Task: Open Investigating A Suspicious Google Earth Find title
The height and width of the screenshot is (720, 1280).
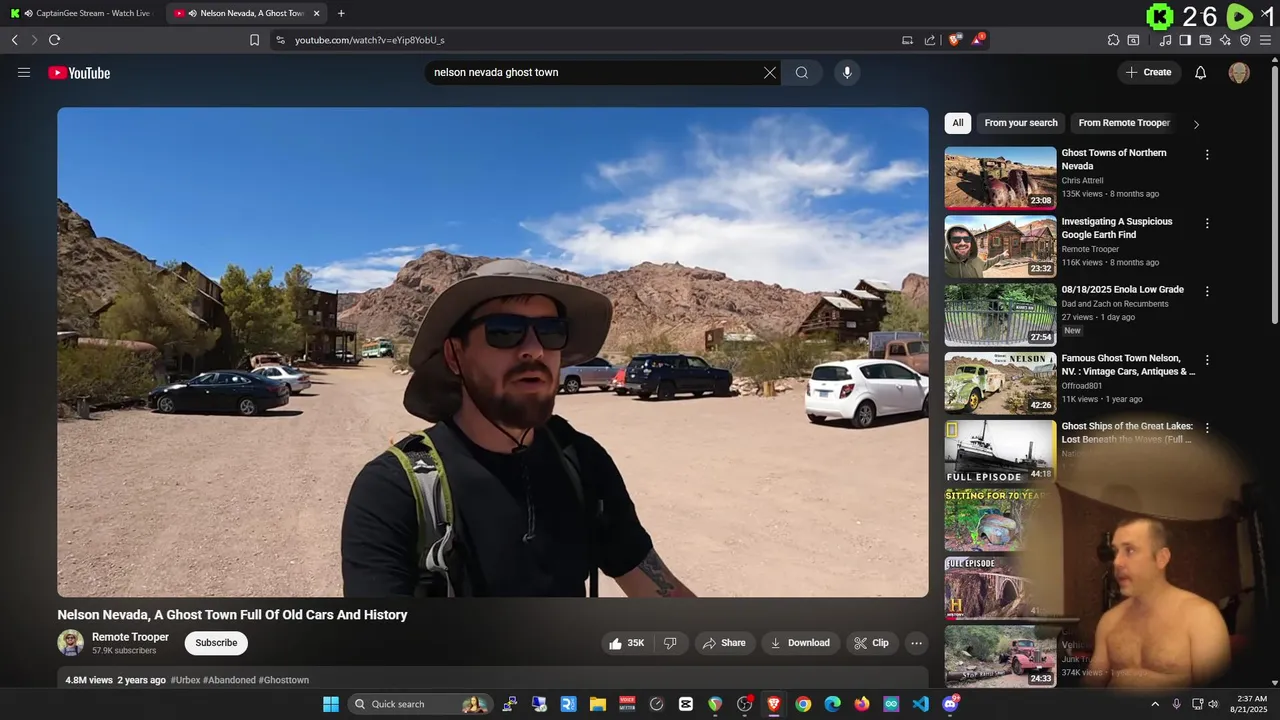Action: (1117, 228)
